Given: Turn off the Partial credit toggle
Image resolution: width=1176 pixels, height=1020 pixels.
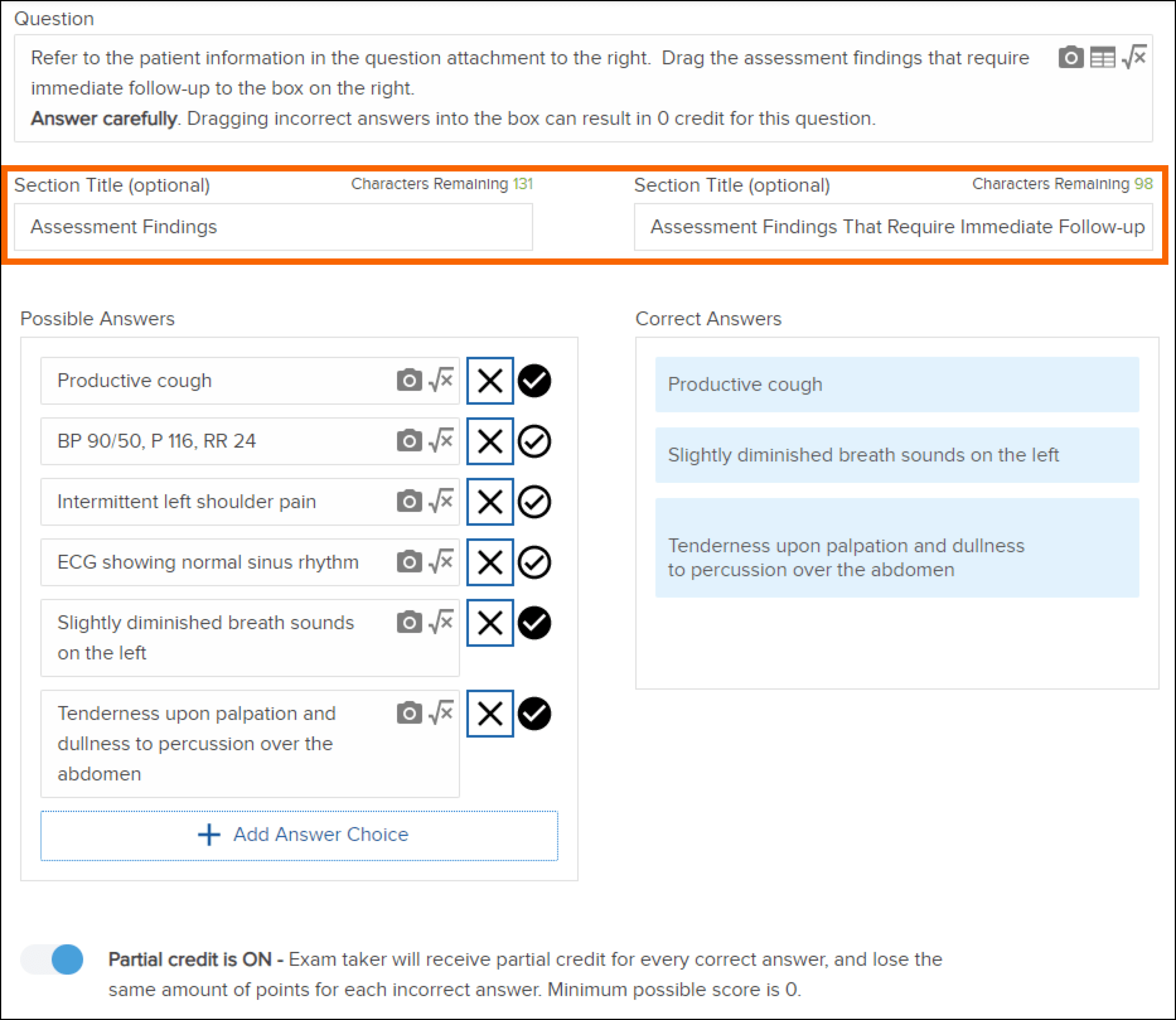Looking at the screenshot, I should click(53, 959).
